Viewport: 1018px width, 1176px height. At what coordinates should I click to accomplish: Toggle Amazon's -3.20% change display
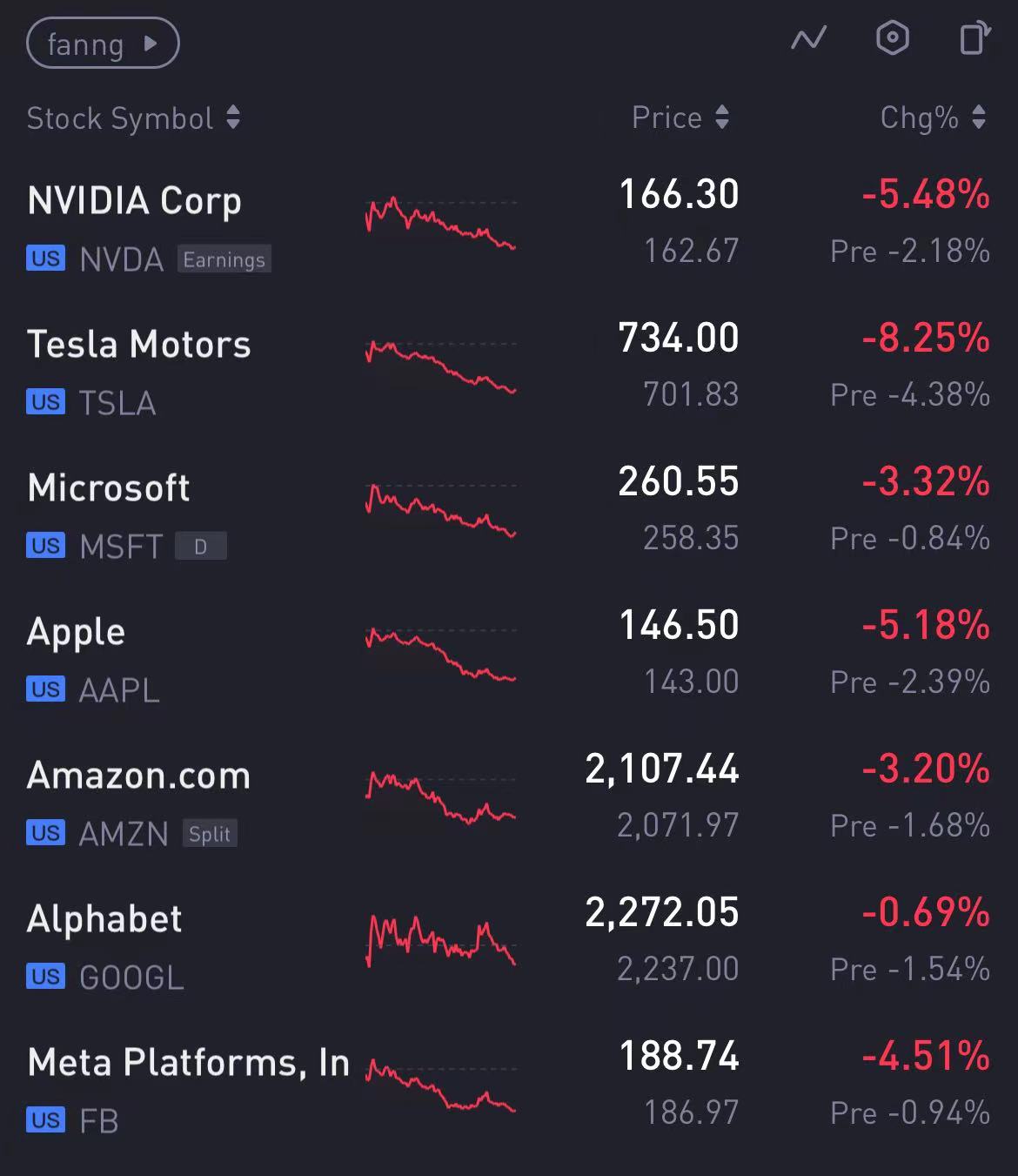tap(926, 769)
